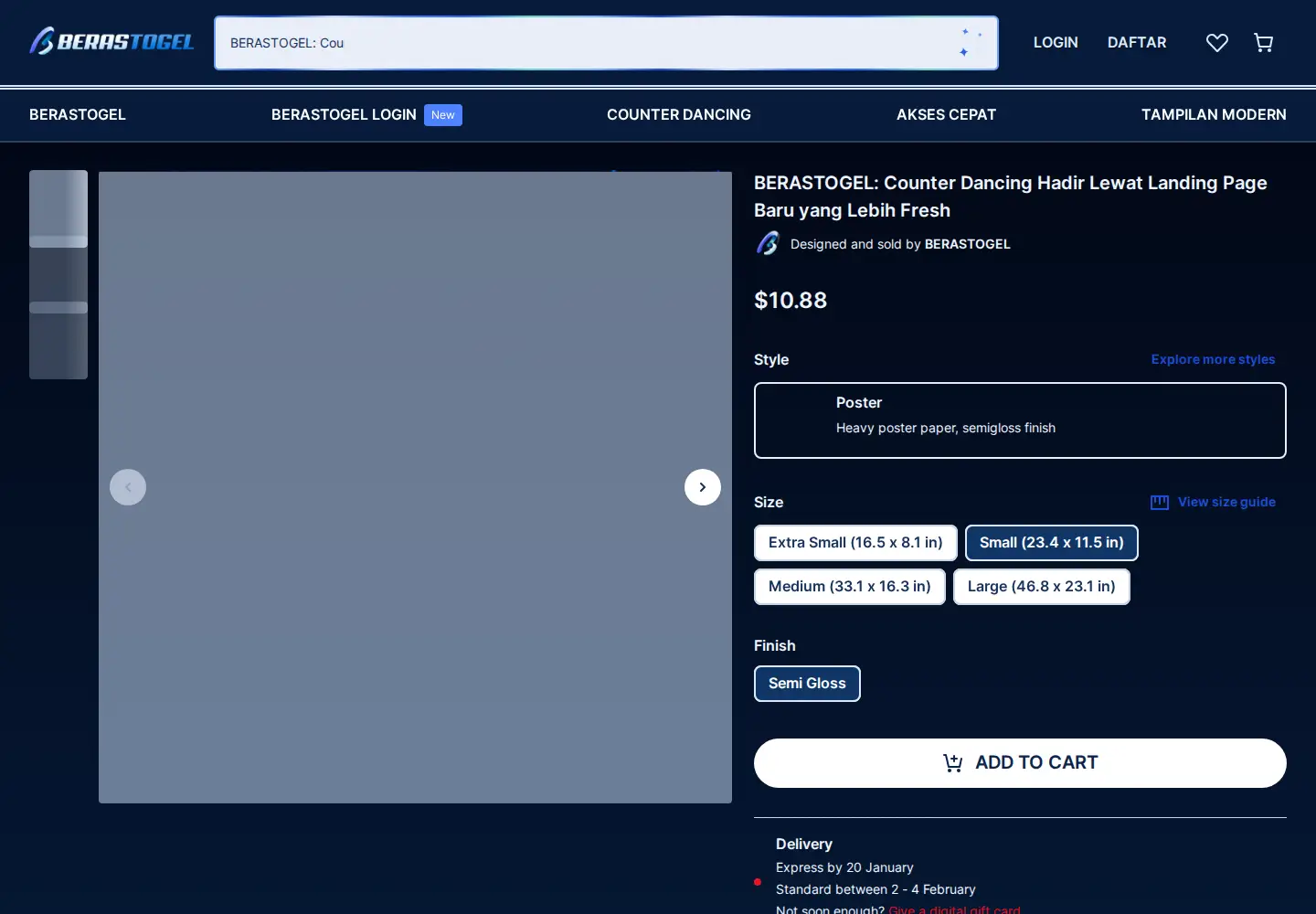Click the 'Express by 20 January' text
Image resolution: width=1316 pixels, height=914 pixels.
coord(844,867)
